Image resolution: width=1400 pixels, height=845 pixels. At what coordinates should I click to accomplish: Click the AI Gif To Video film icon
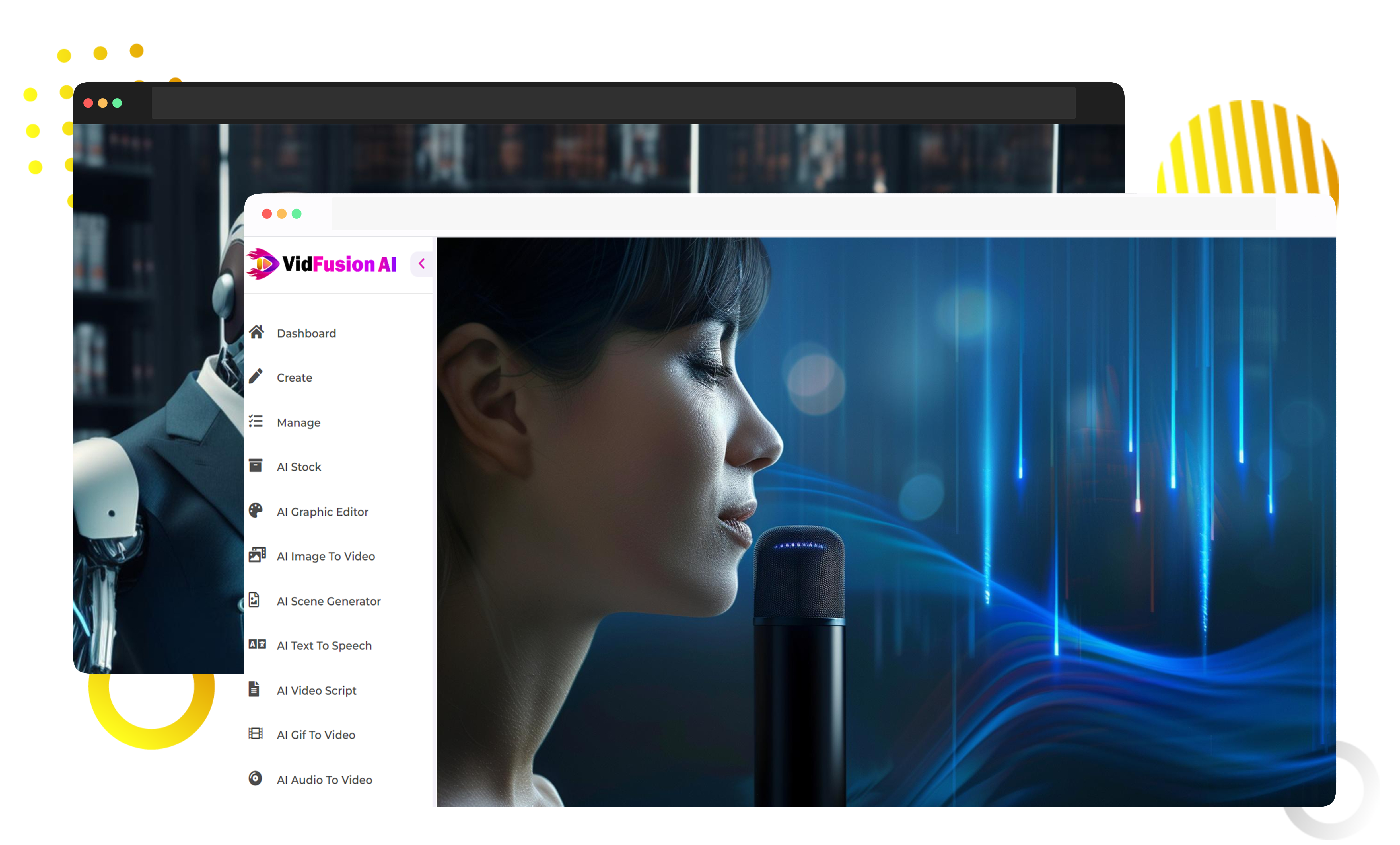256,734
